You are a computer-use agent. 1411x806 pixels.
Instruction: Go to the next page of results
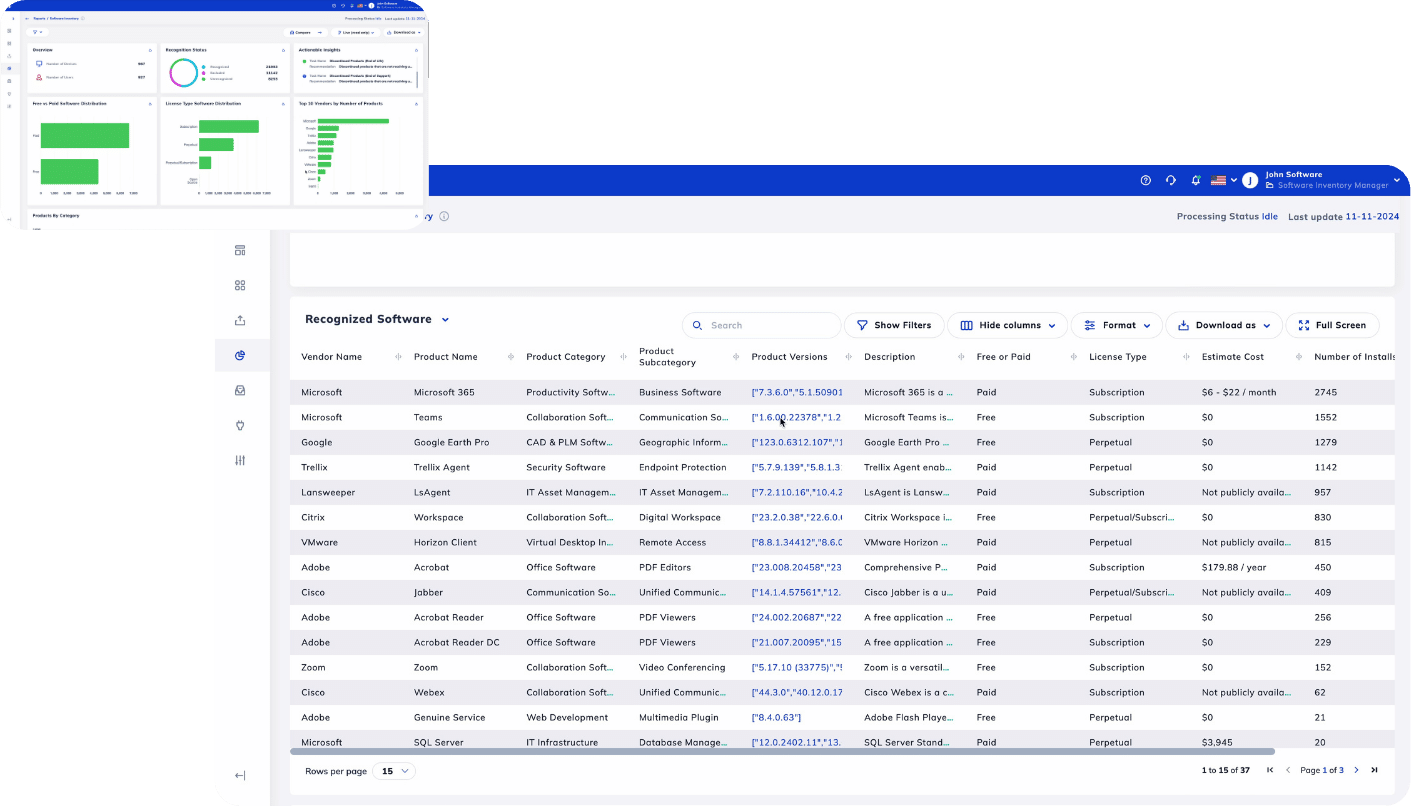(x=1356, y=770)
